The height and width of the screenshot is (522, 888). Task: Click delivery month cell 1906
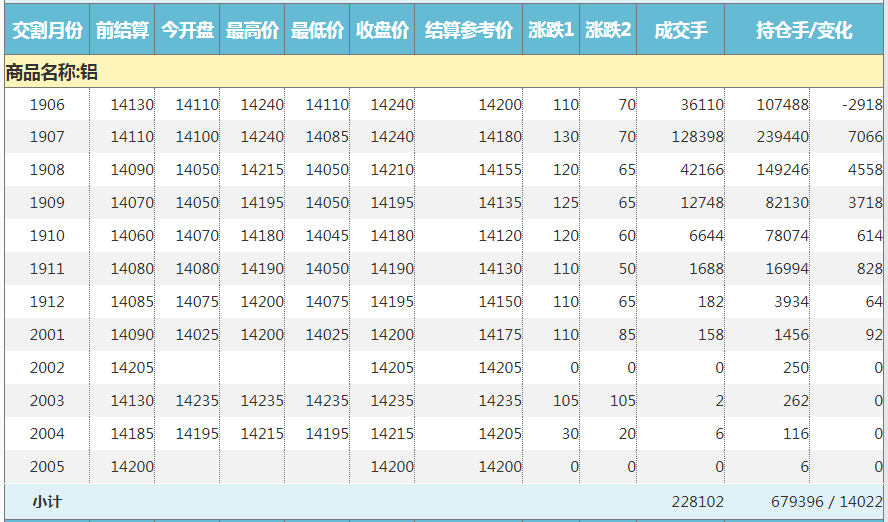(47, 105)
